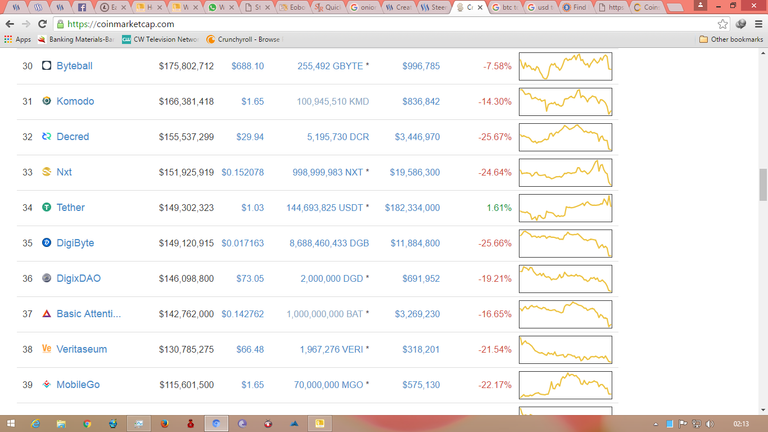Image resolution: width=768 pixels, height=432 pixels.
Task: Open the Byteball coin link
Action: tap(74, 66)
